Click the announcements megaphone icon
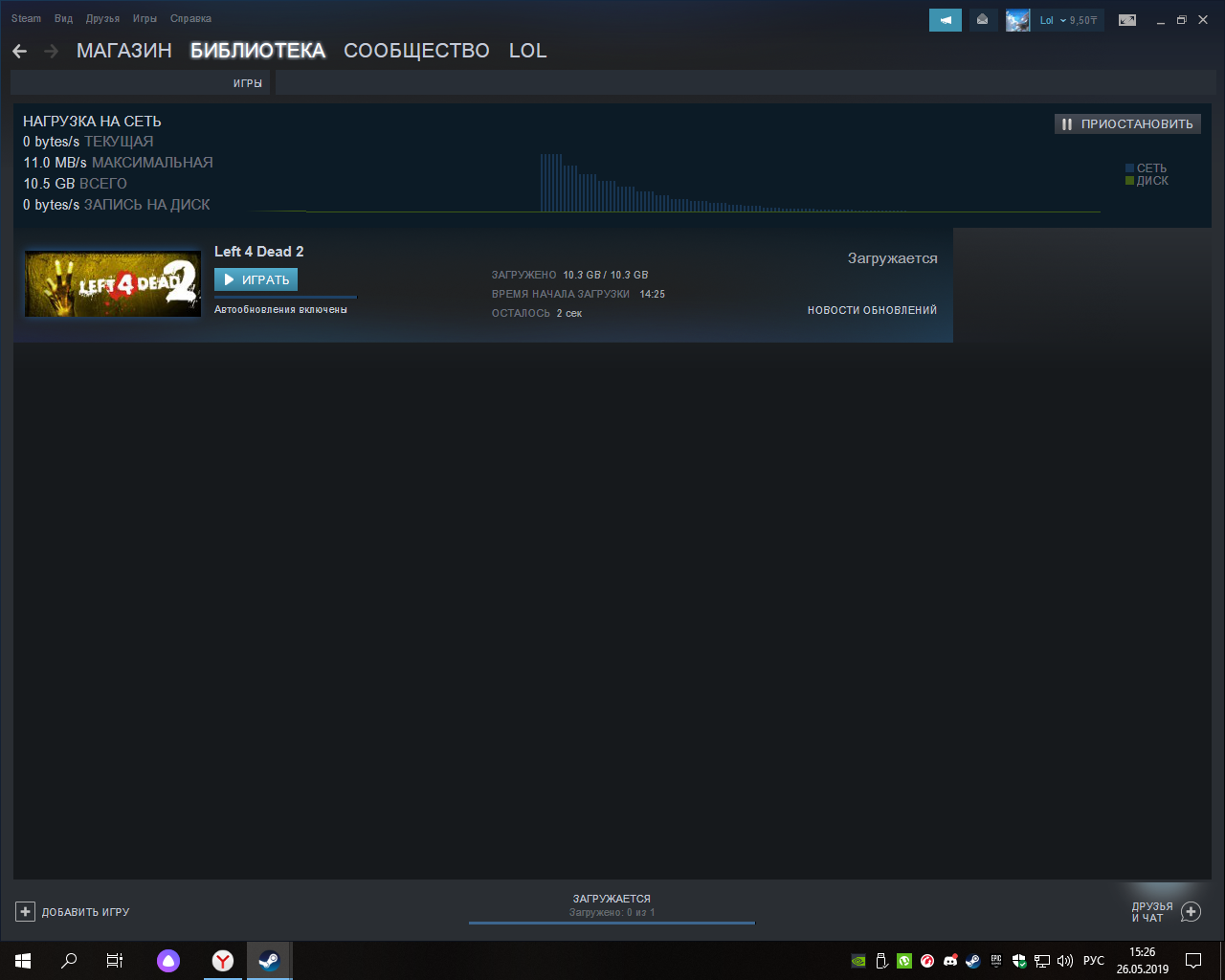 [x=946, y=20]
